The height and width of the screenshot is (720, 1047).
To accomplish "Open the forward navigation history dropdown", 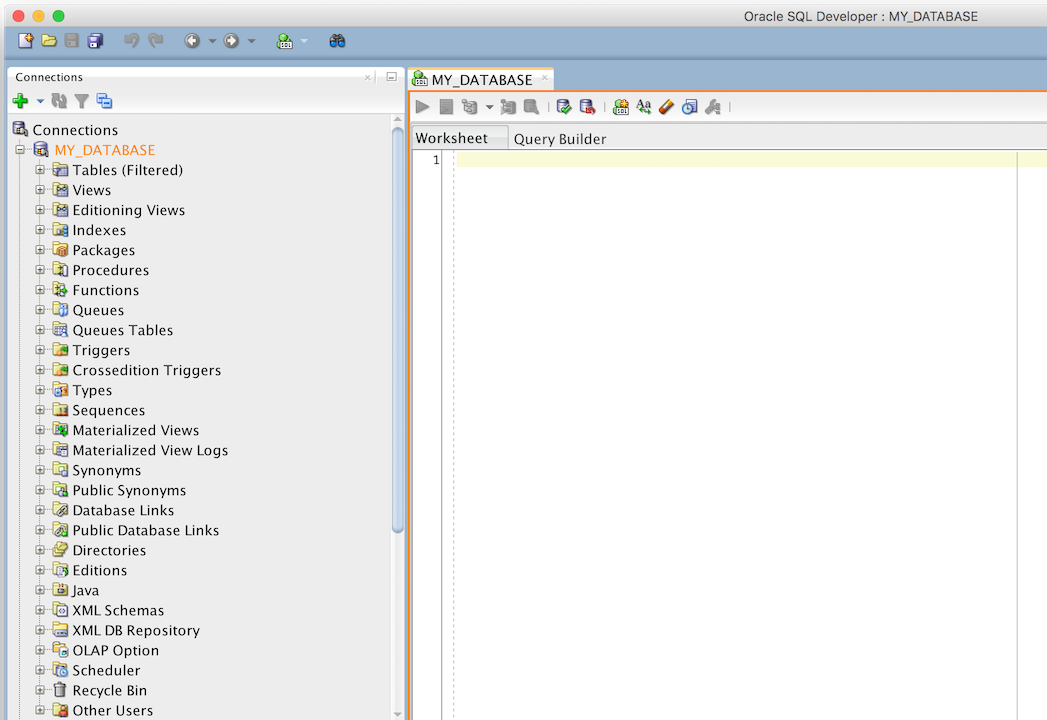I will [251, 41].
